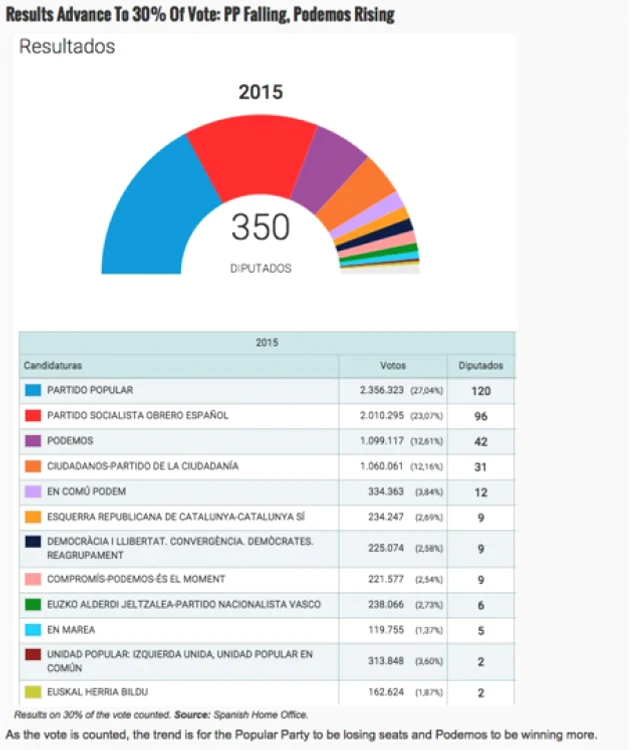Click vote count 221.577
The width and height of the screenshot is (630, 750).
[x=386, y=579]
